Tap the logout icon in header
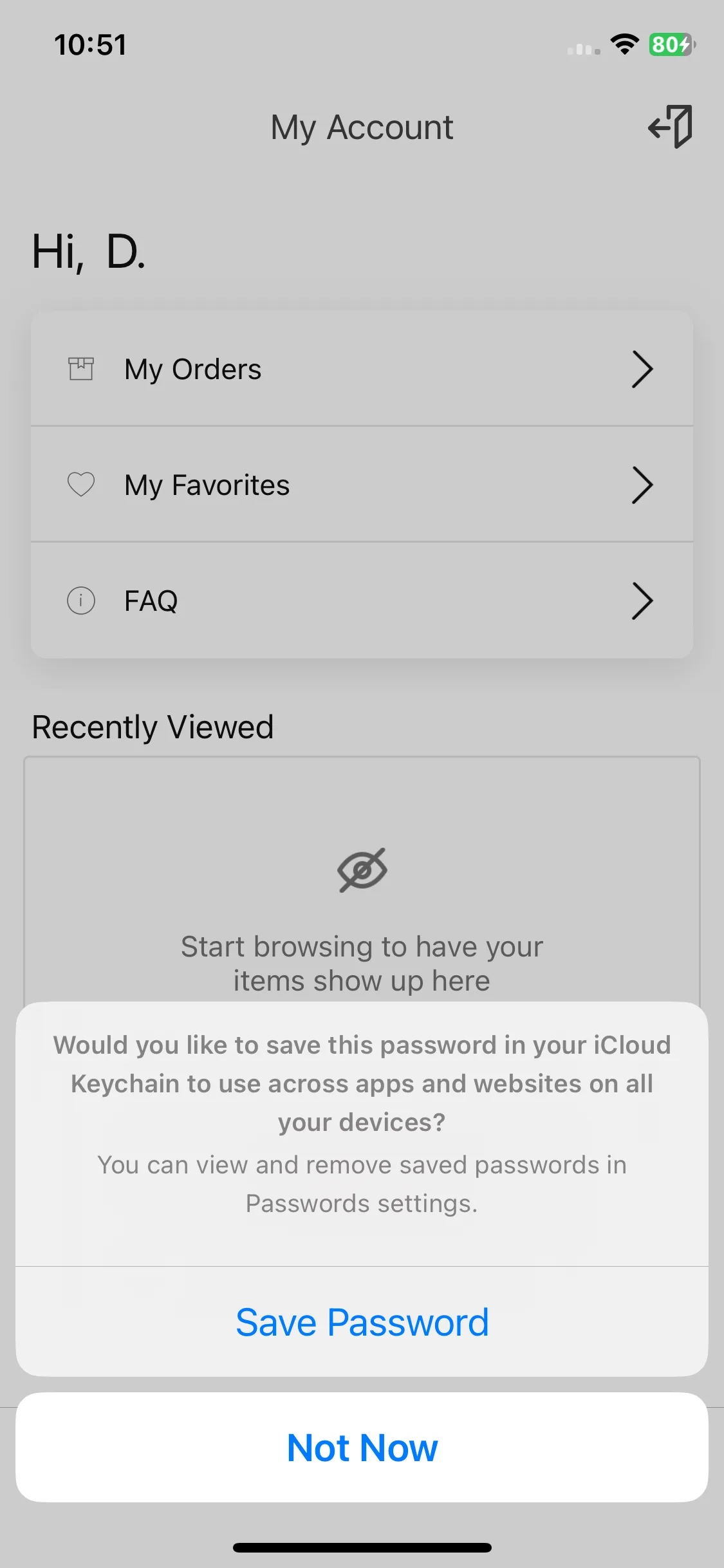 [670, 127]
